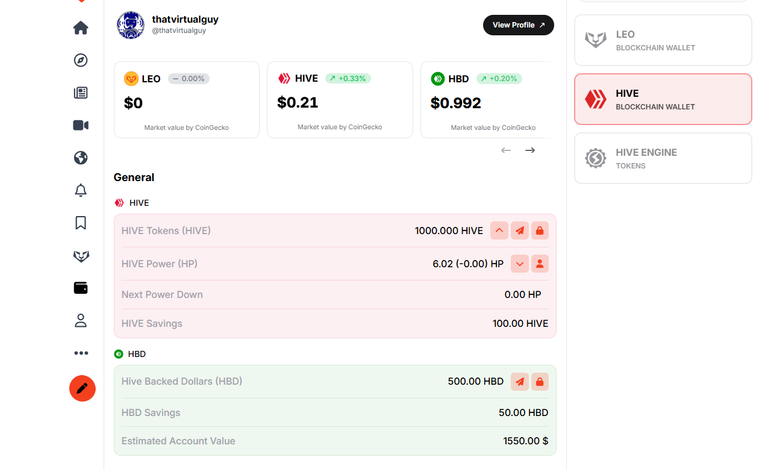Click the HBD Savings label
The height and width of the screenshot is (470, 768).
(151, 413)
